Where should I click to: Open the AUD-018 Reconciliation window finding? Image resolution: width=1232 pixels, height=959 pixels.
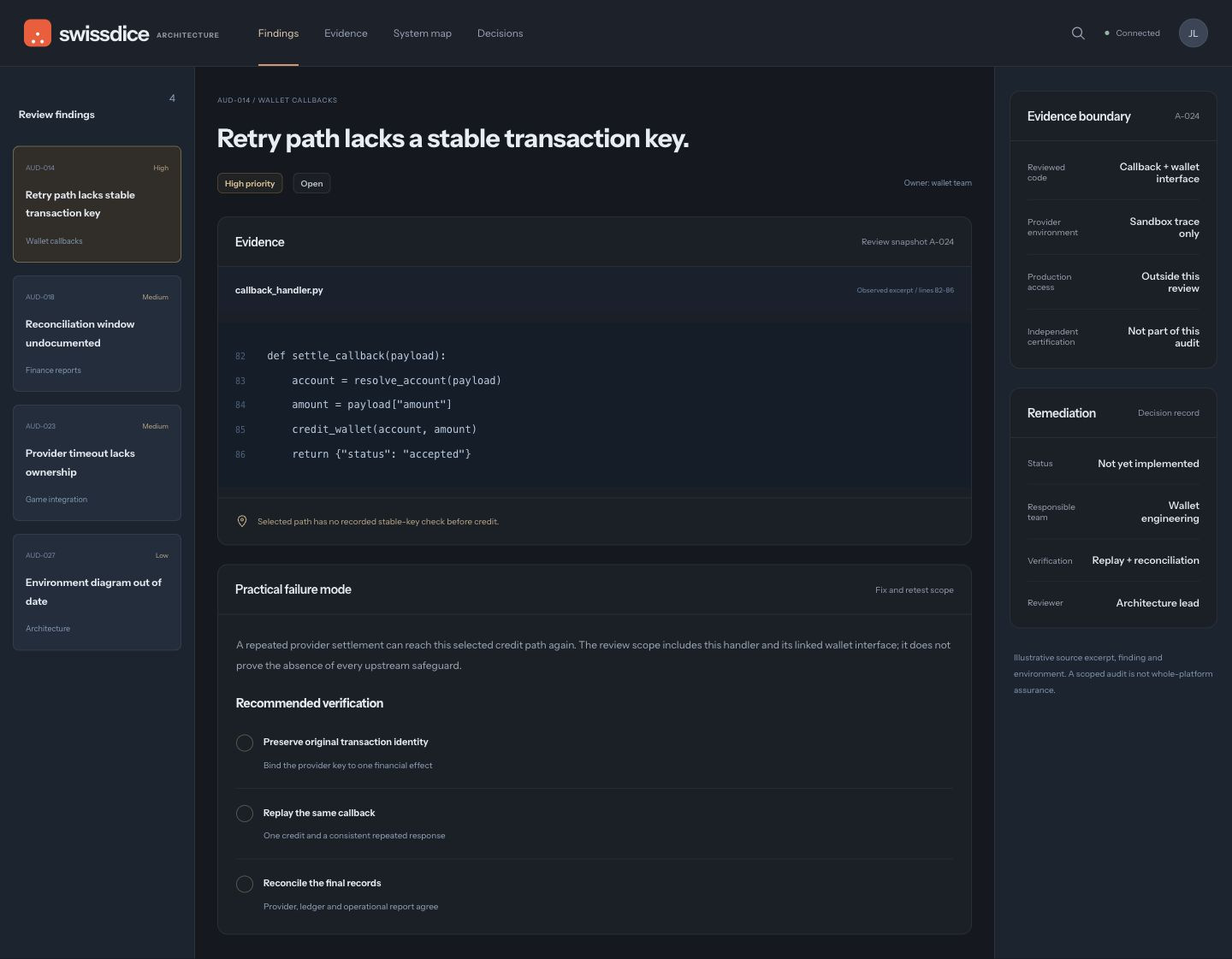click(x=97, y=333)
